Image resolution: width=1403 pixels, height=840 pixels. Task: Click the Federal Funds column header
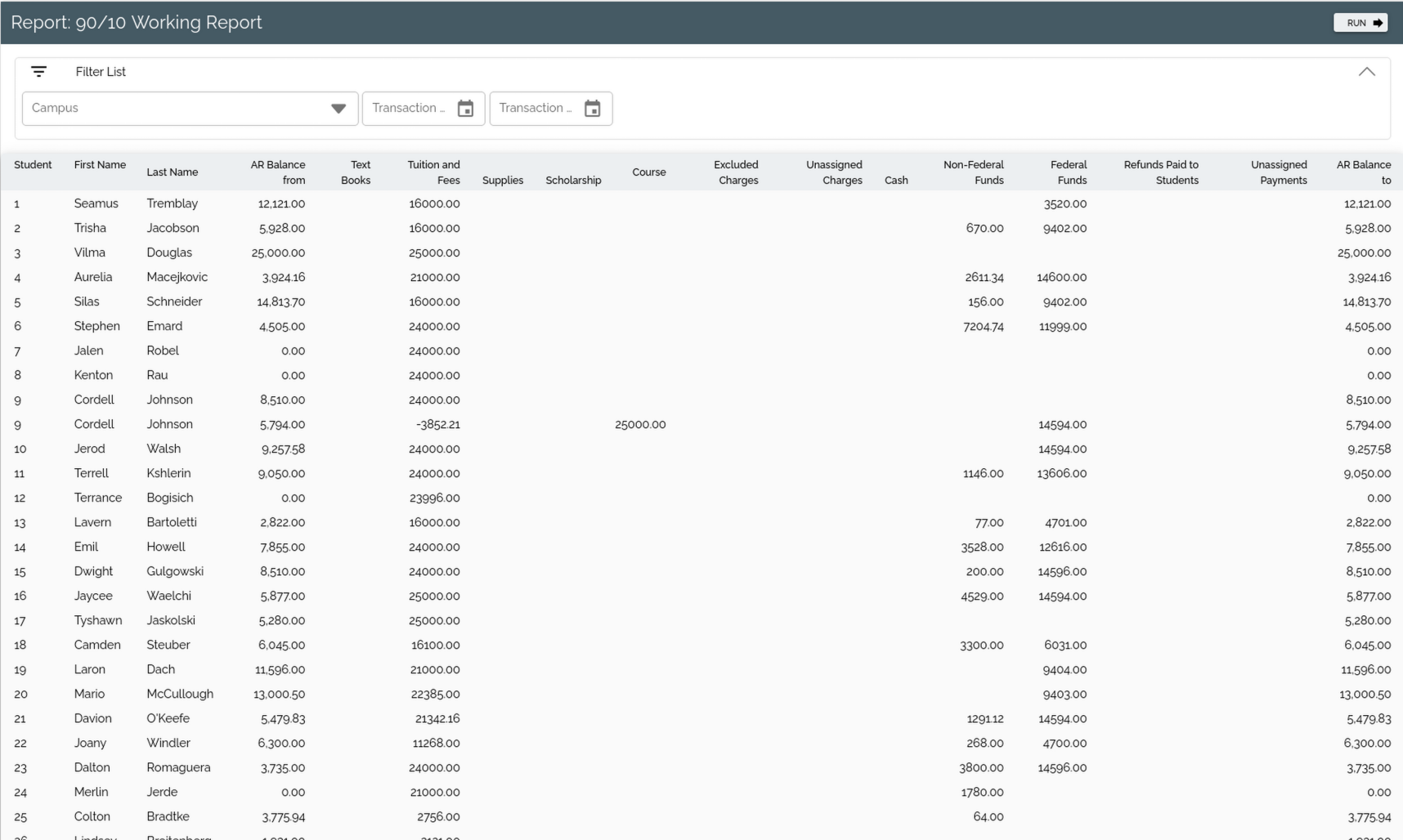(1068, 172)
